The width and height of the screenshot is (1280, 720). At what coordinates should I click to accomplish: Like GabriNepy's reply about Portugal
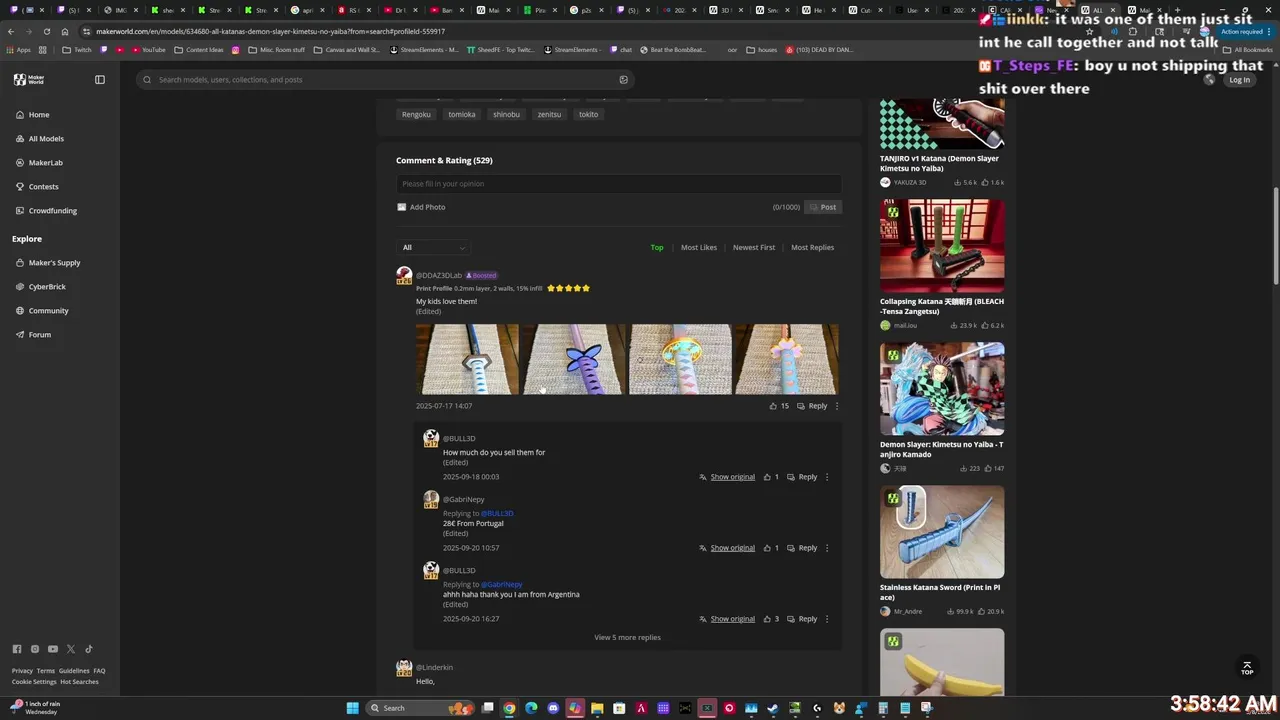point(771,548)
